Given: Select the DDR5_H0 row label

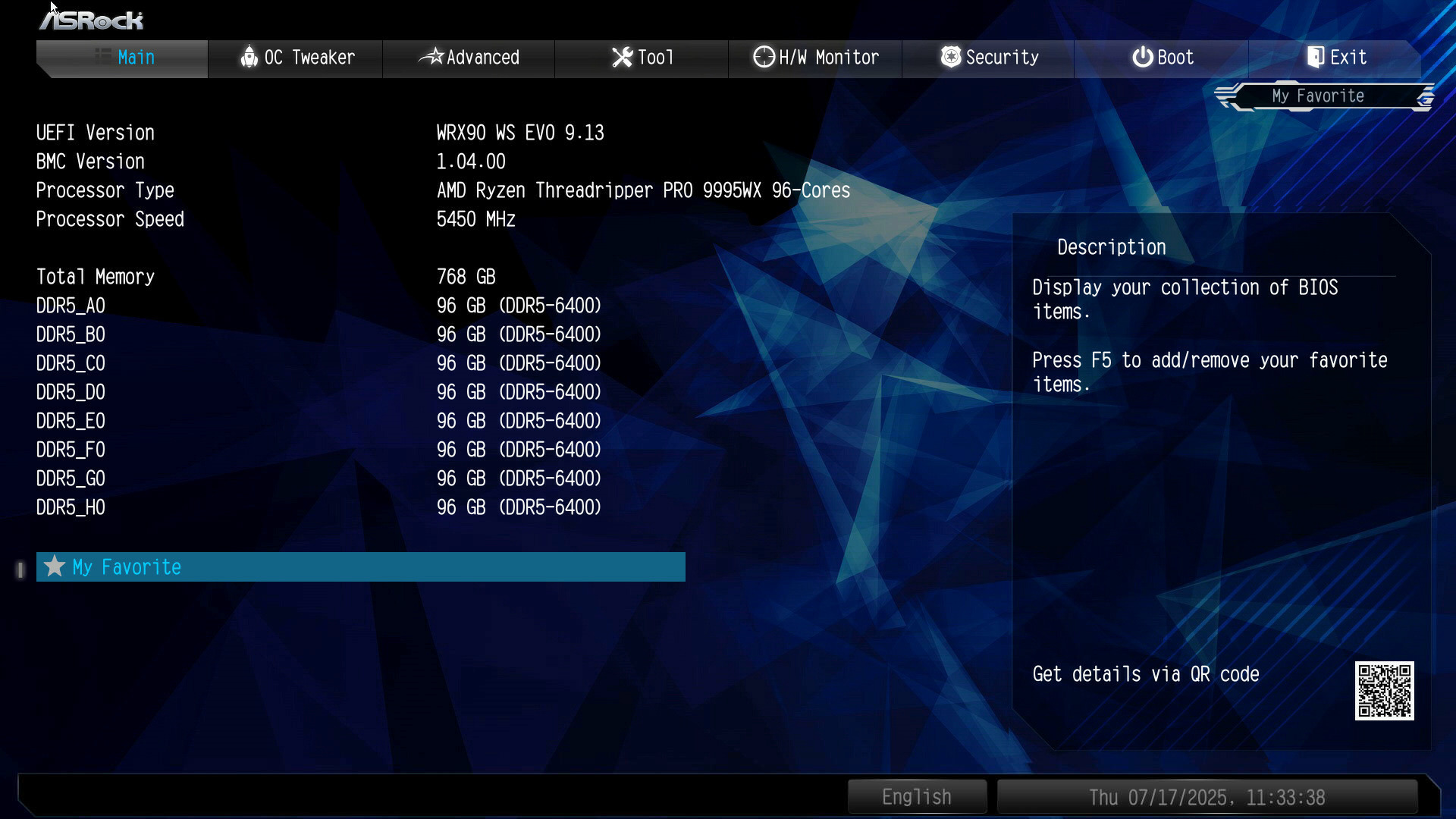Looking at the screenshot, I should [x=71, y=507].
